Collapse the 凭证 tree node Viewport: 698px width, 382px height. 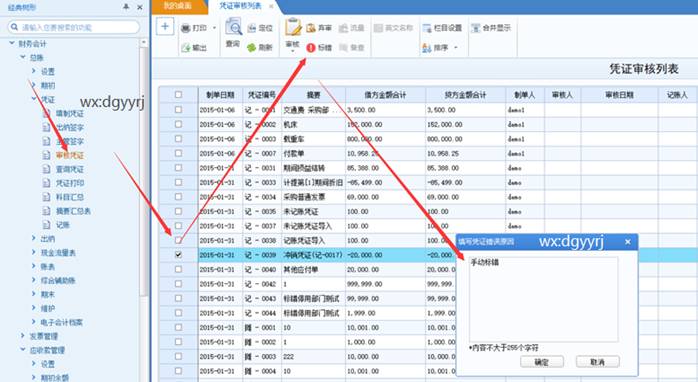click(x=34, y=99)
